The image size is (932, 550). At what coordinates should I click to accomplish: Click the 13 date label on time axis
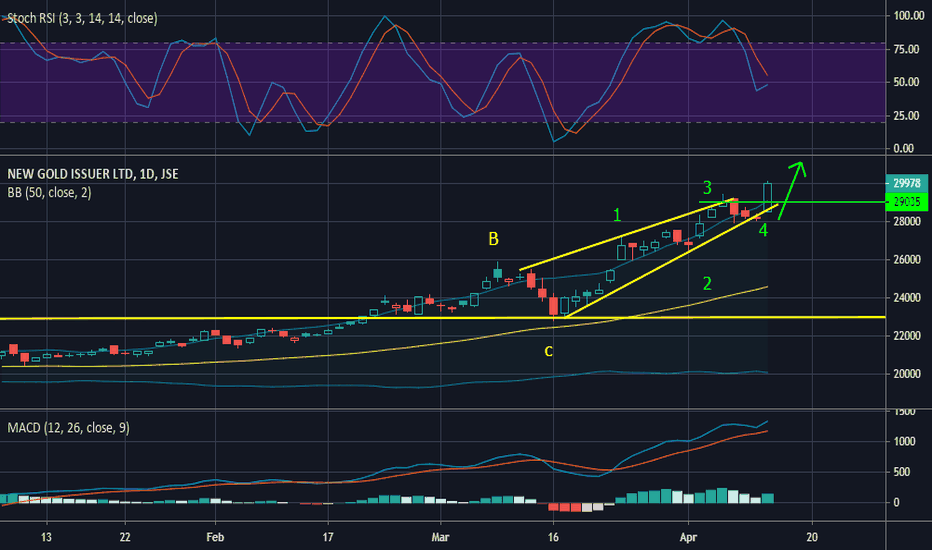click(46, 537)
